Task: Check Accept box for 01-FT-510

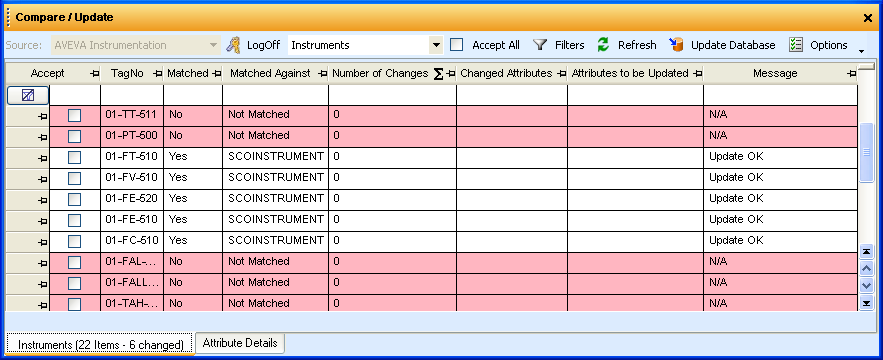Action: pos(74,157)
